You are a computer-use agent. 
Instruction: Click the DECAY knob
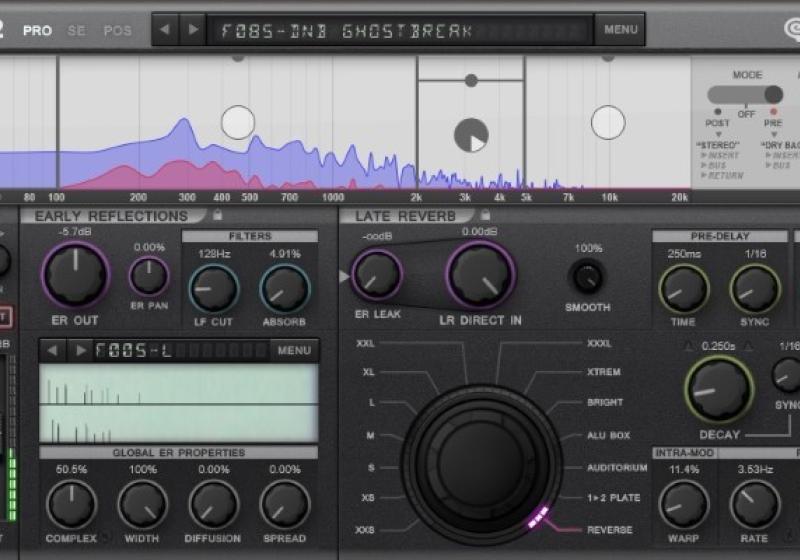[719, 389]
